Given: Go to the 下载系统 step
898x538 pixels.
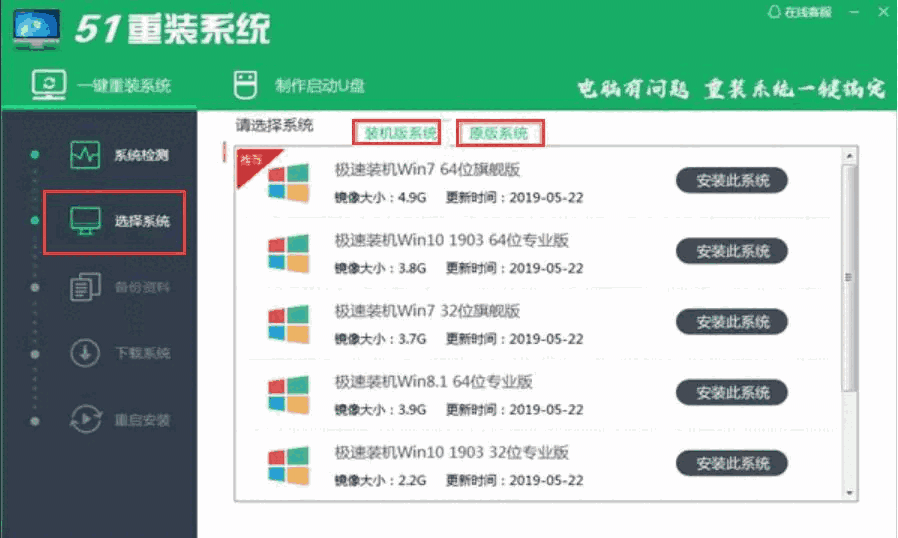Looking at the screenshot, I should click(119, 353).
